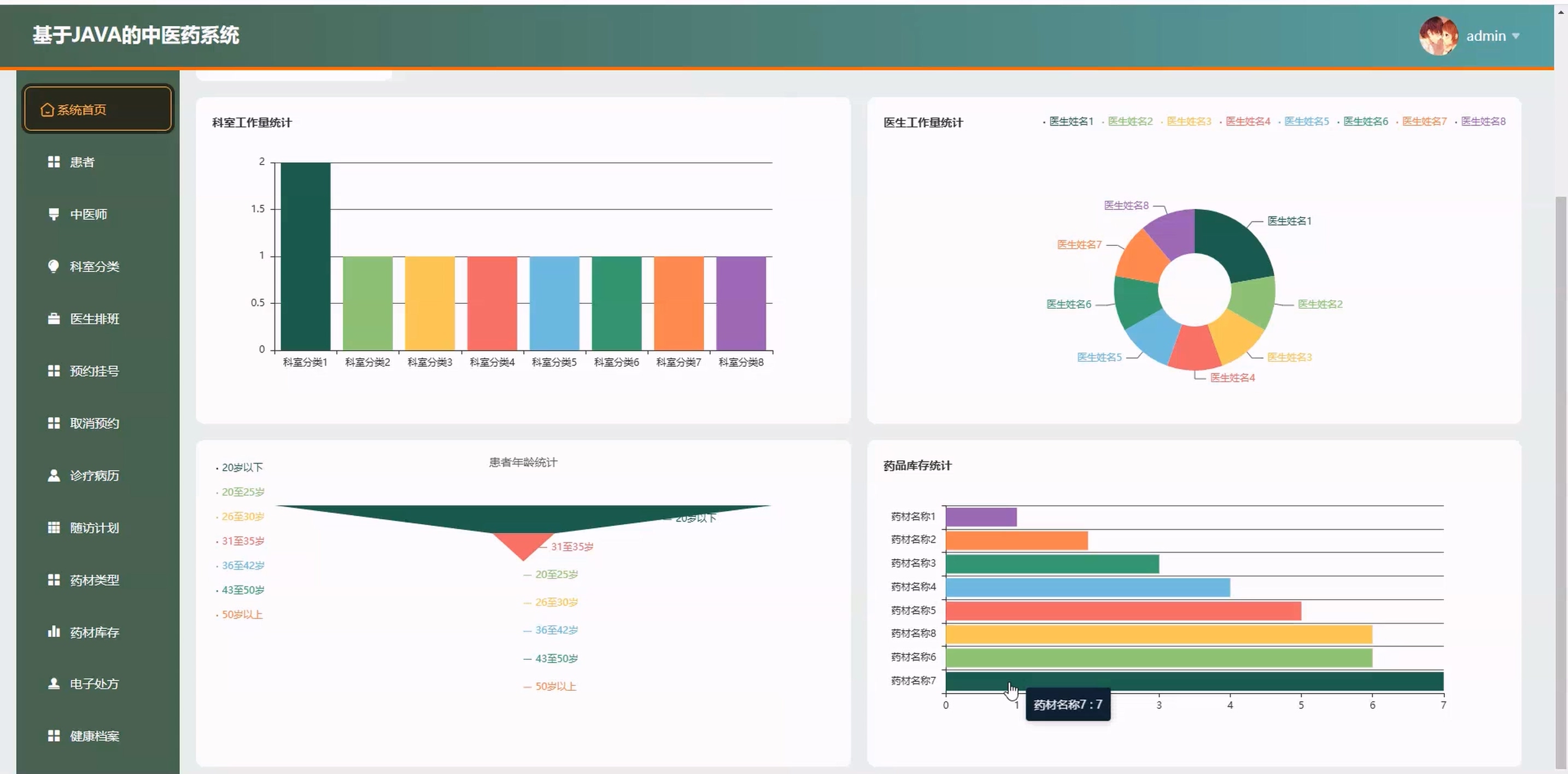Image resolution: width=1568 pixels, height=774 pixels.
Task: Click the admin avatar picture
Action: 1438,36
